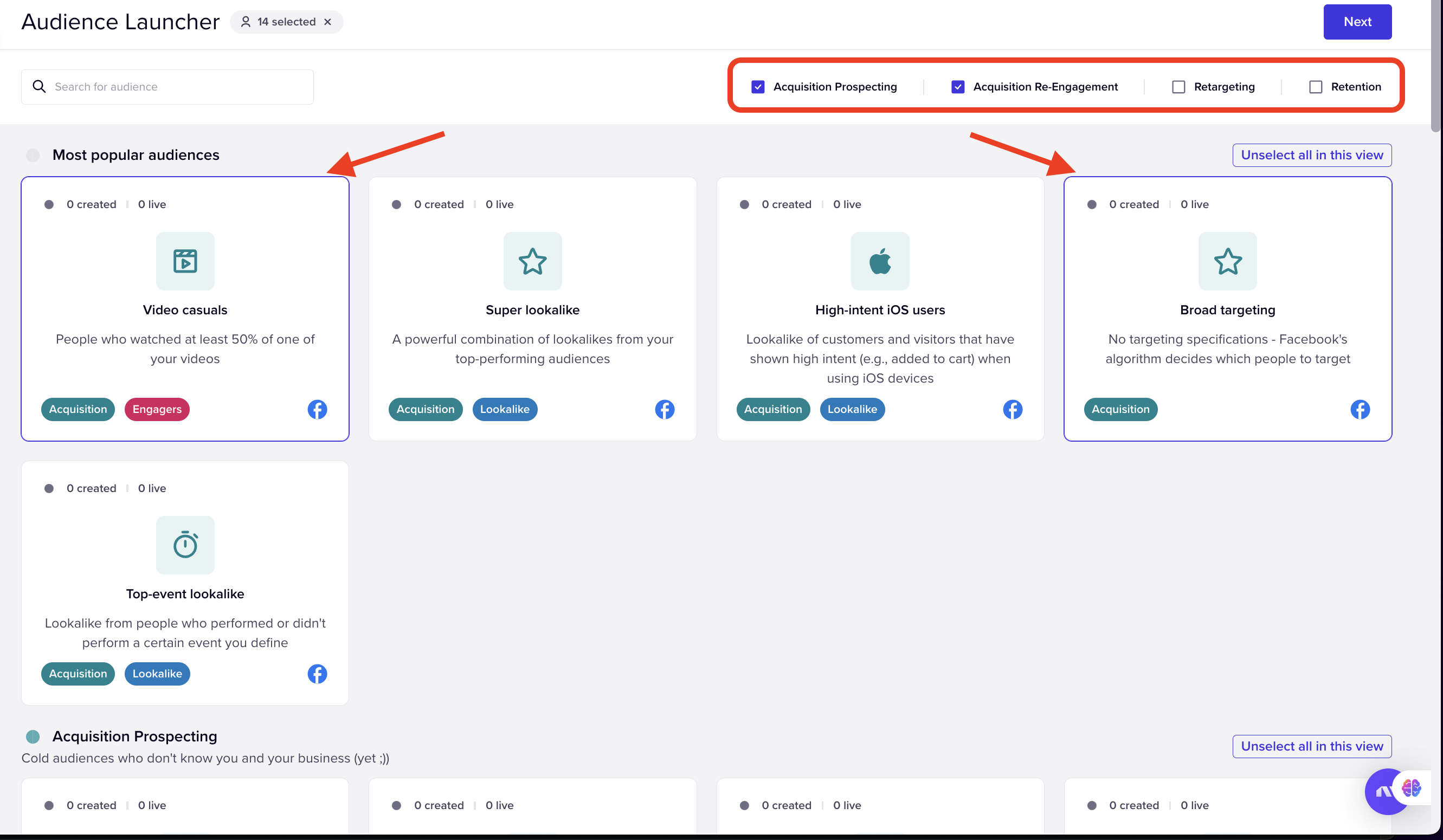
Task: Unselect all in Most popular audiences view
Action: click(1312, 155)
